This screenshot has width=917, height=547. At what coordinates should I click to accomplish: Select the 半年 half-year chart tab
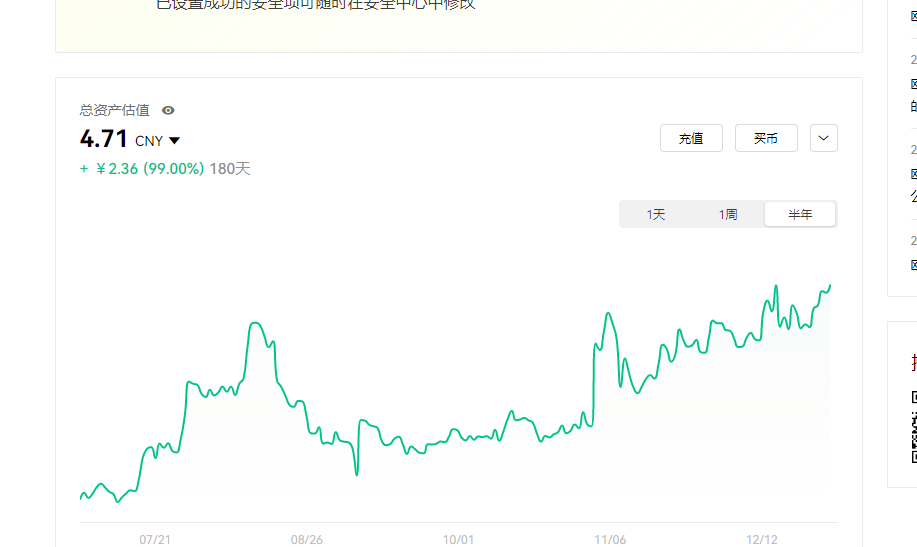pyautogui.click(x=800, y=214)
